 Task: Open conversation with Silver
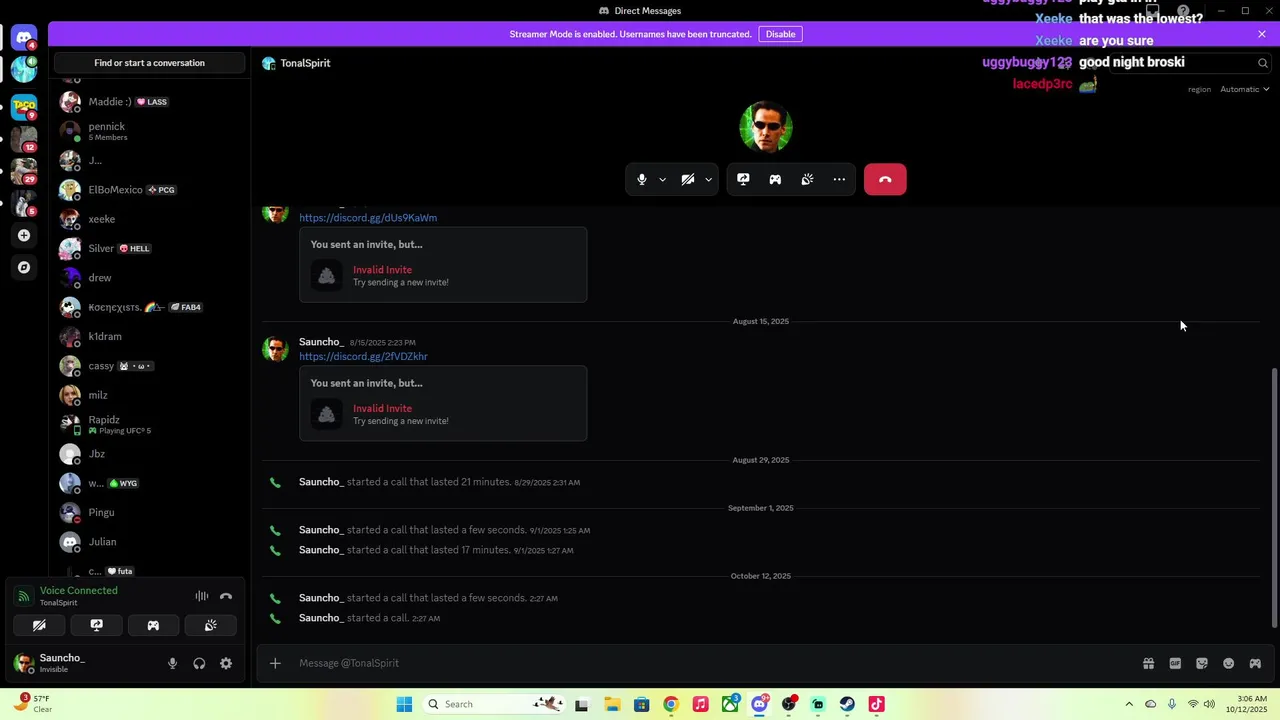click(150, 248)
